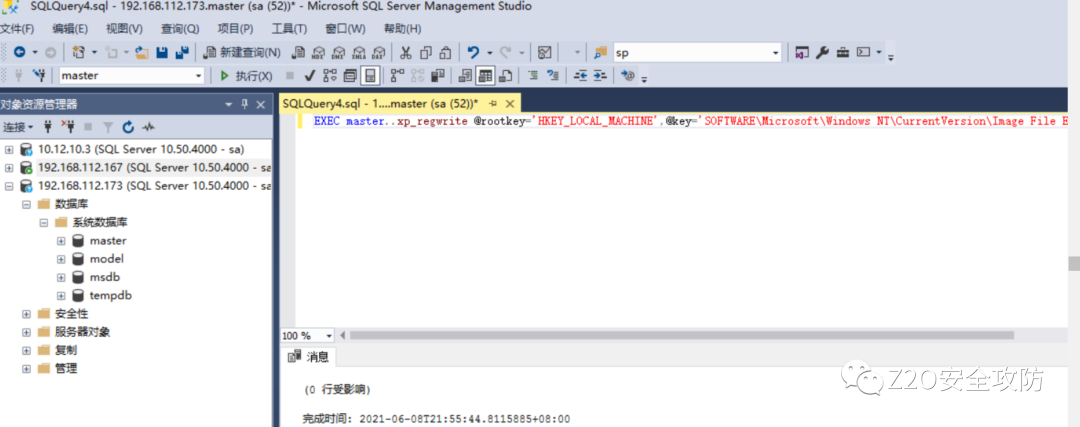Refresh Object Explorer with the circular arrow
This screenshot has height=427, width=1080.
pyautogui.click(x=128, y=127)
